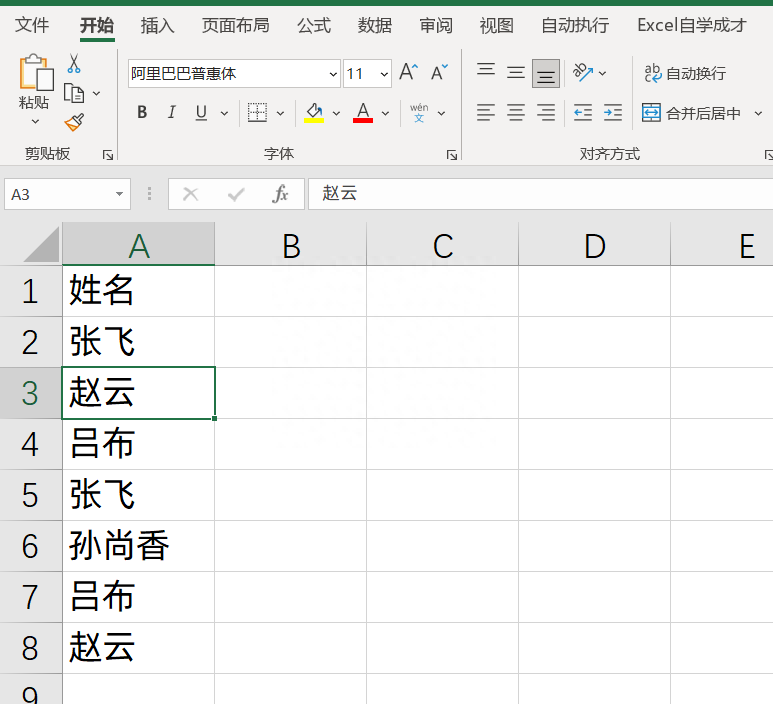Select column D header

pyautogui.click(x=595, y=245)
